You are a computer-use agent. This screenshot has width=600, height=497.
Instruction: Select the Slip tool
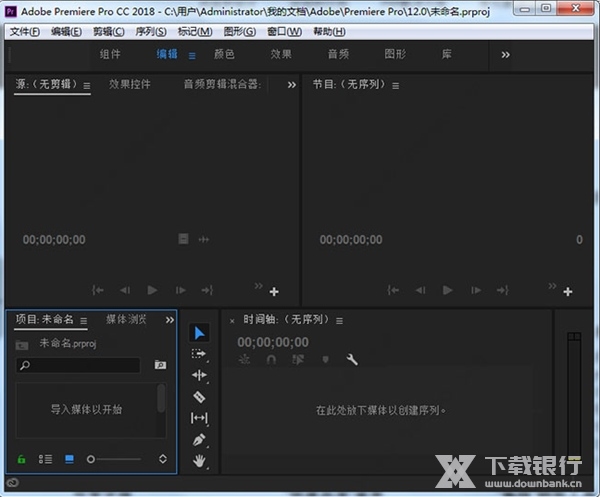click(x=199, y=418)
